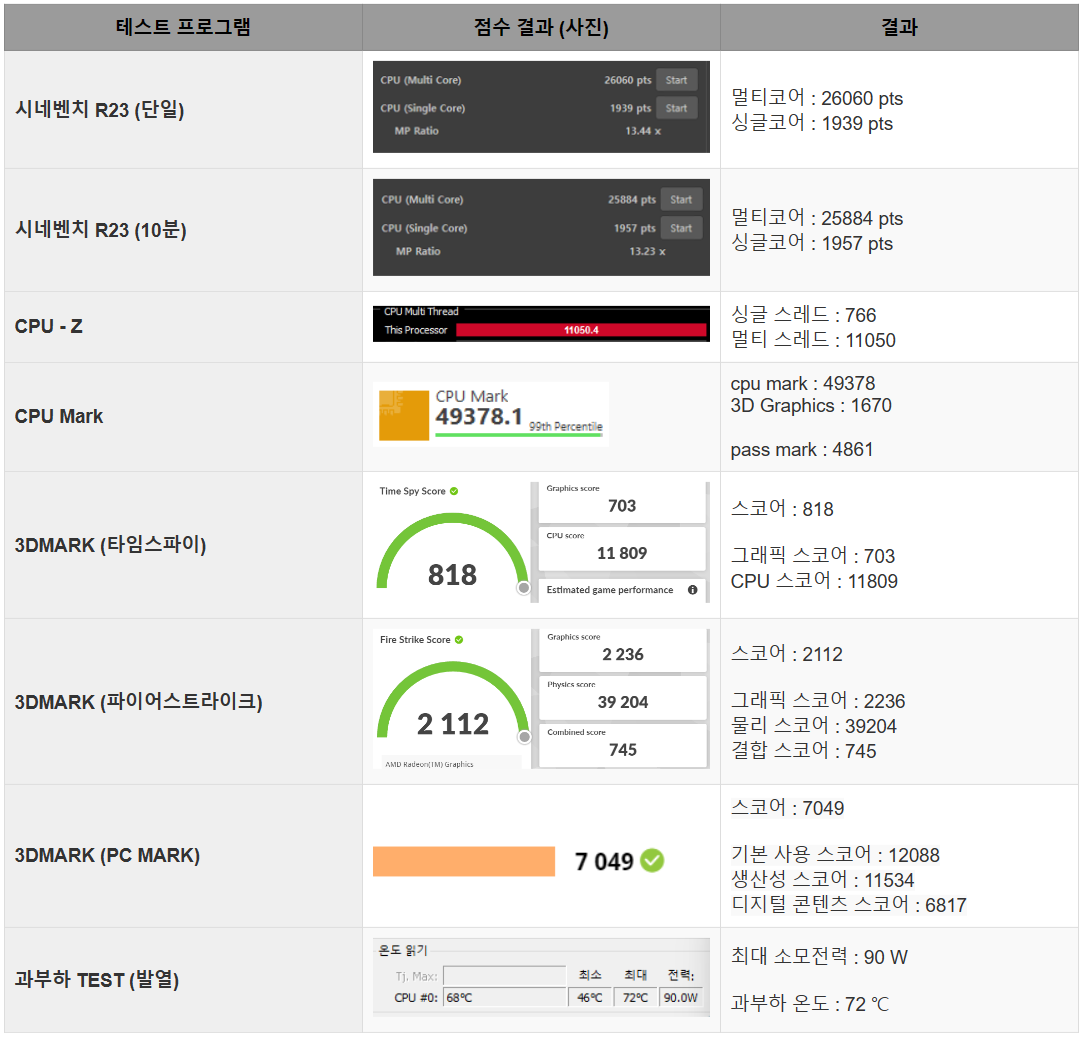Viewport: 1085px width, 1037px height.
Task: Click info icon on Estimated game performance
Action: point(692,590)
